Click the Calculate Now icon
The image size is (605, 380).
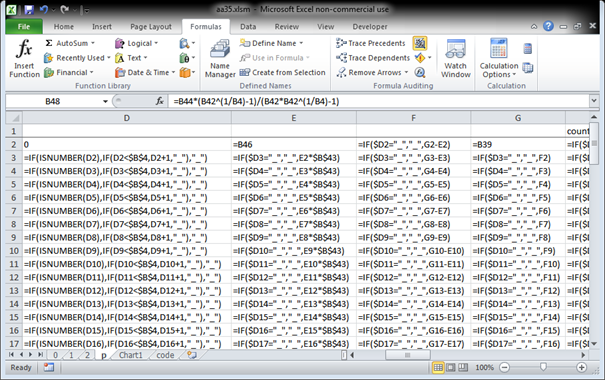[x=527, y=49]
